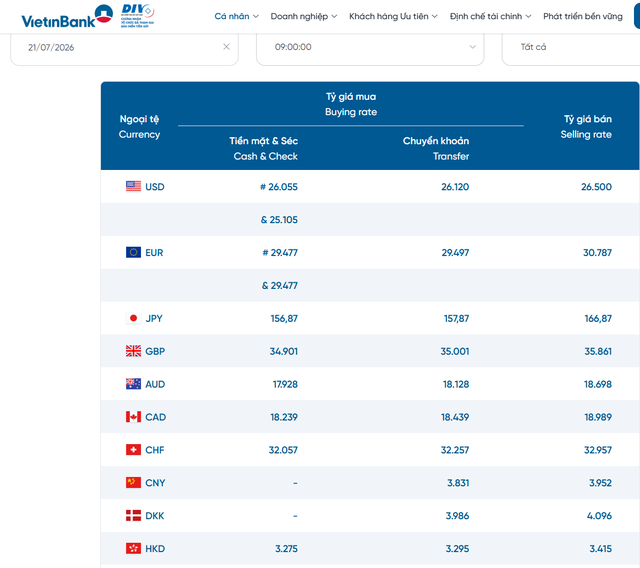Click AUD selling rate 18.698
This screenshot has width=640, height=568.
click(x=598, y=384)
